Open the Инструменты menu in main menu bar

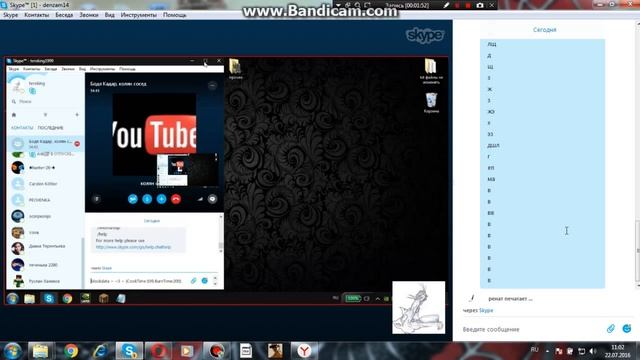click(138, 15)
